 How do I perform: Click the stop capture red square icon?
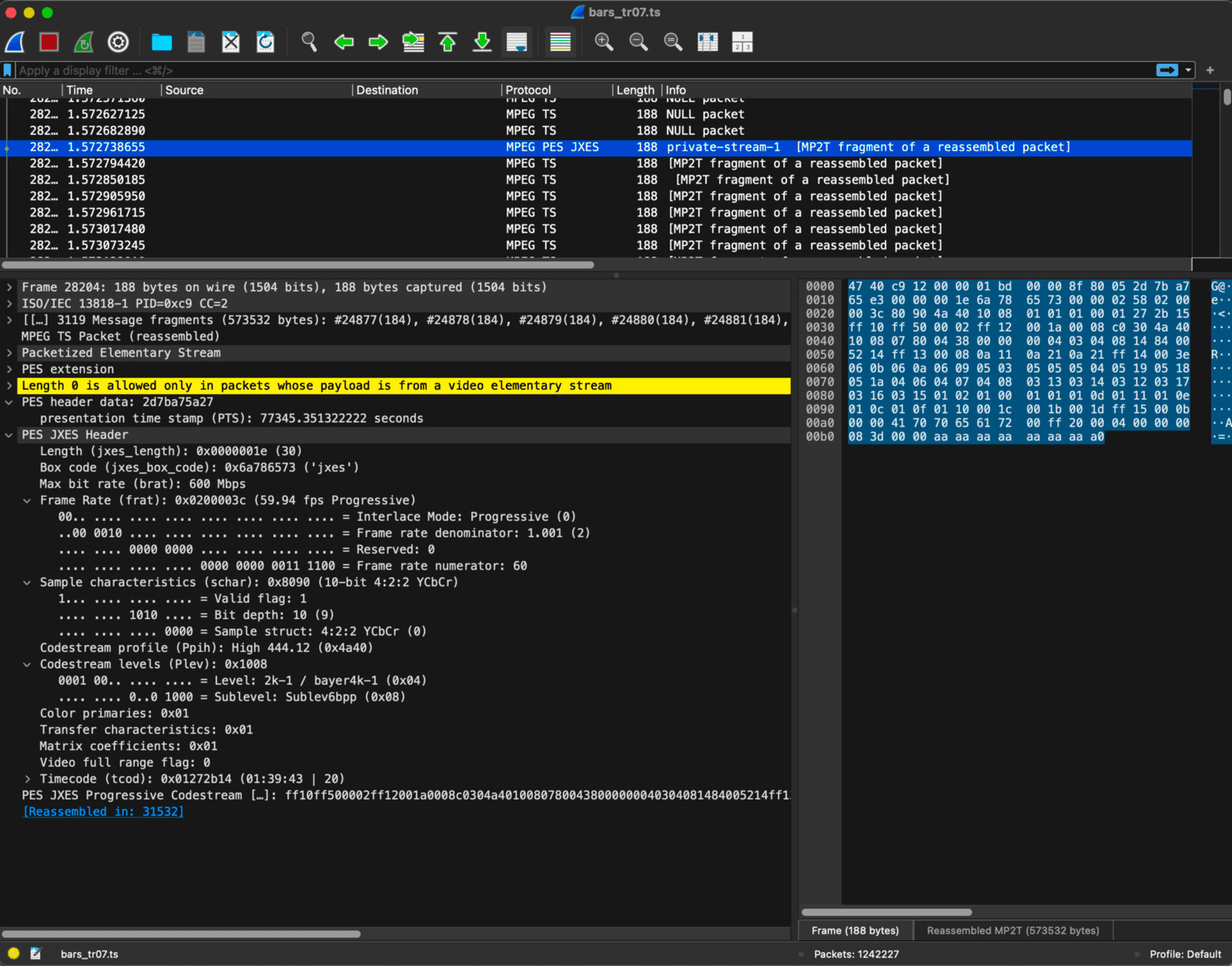(49, 42)
